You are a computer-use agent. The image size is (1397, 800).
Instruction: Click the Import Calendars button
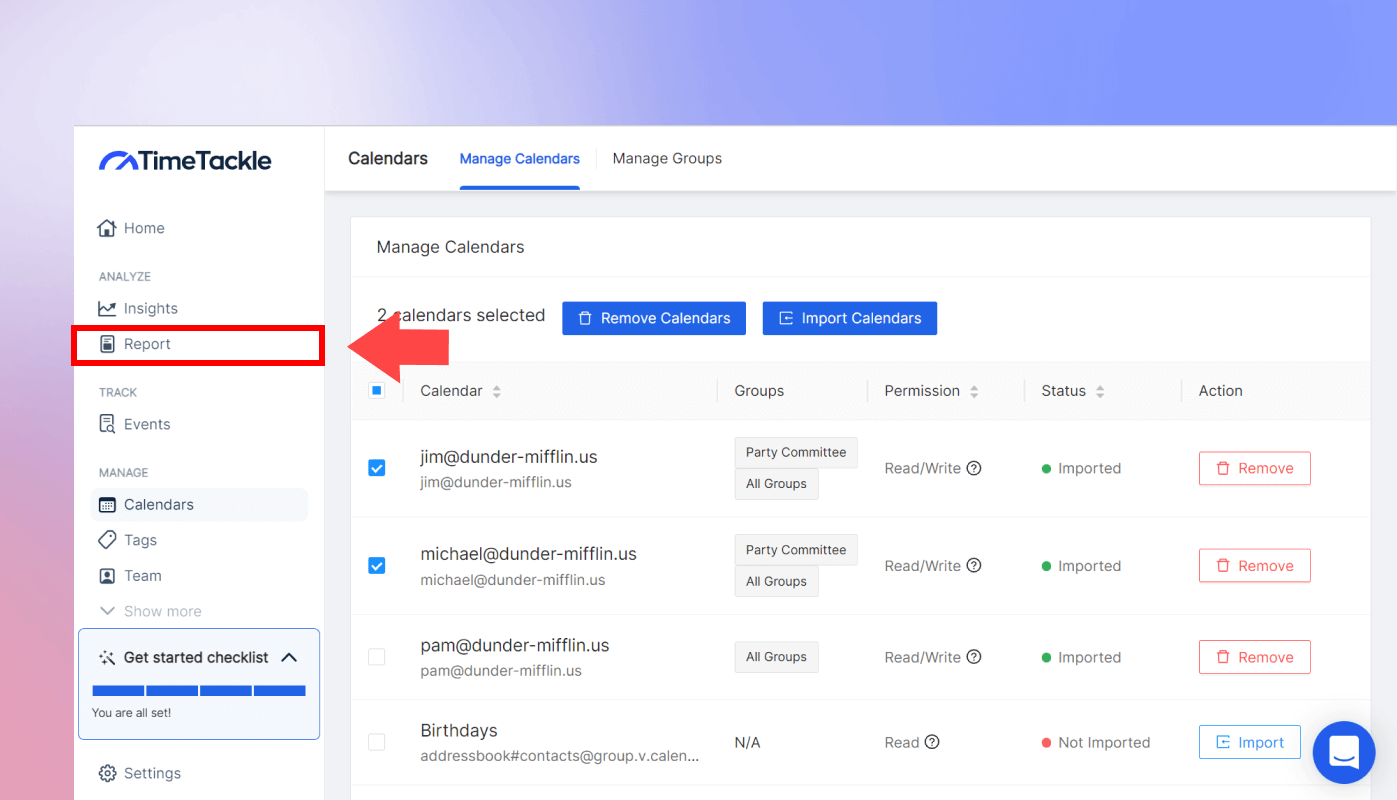click(850, 318)
